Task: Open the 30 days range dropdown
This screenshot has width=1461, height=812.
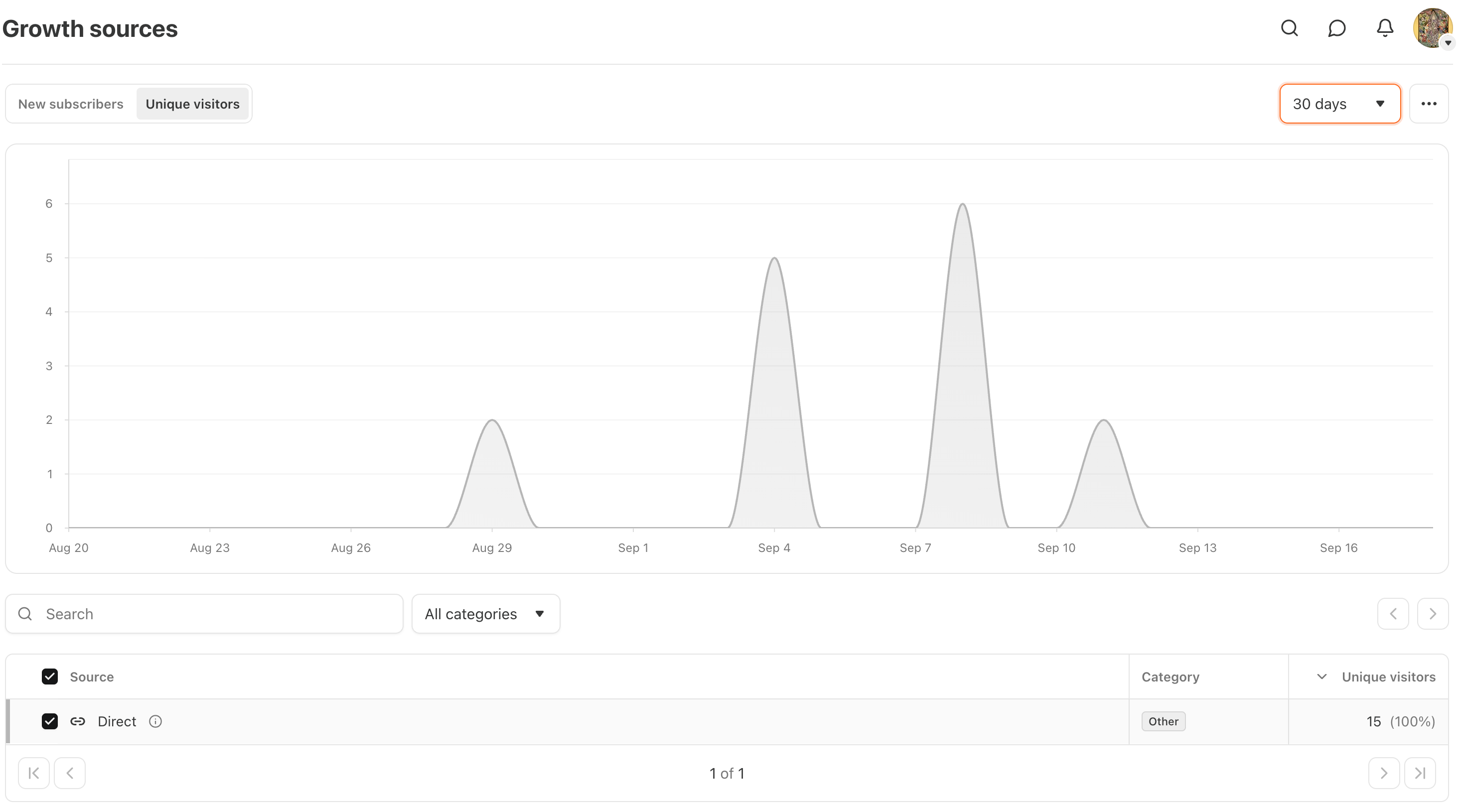Action: point(1339,104)
